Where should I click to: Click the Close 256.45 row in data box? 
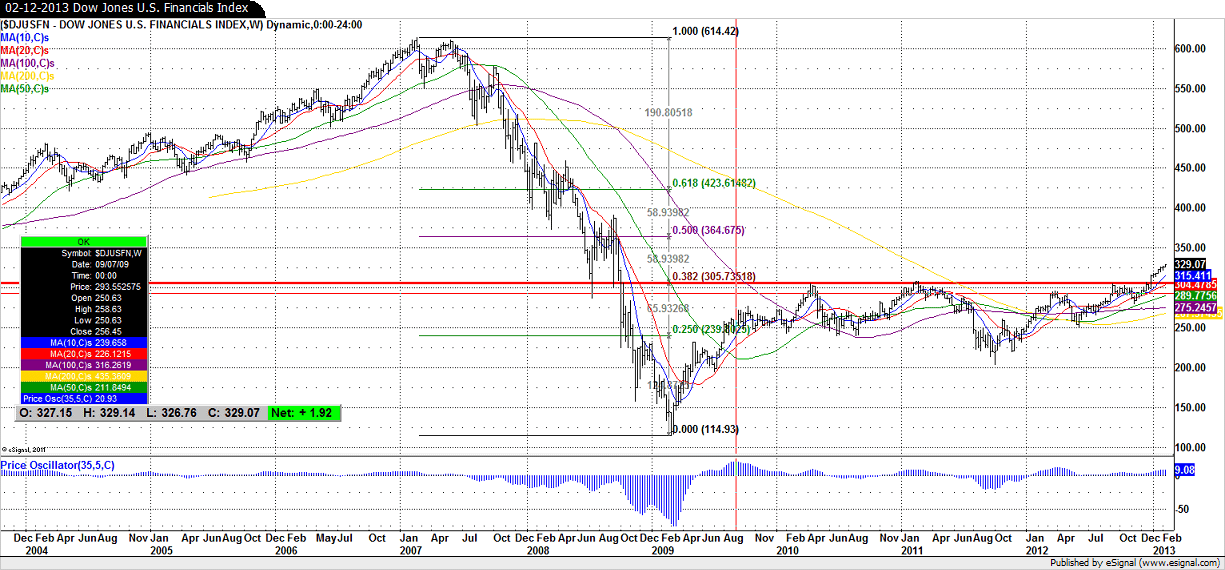[x=84, y=332]
